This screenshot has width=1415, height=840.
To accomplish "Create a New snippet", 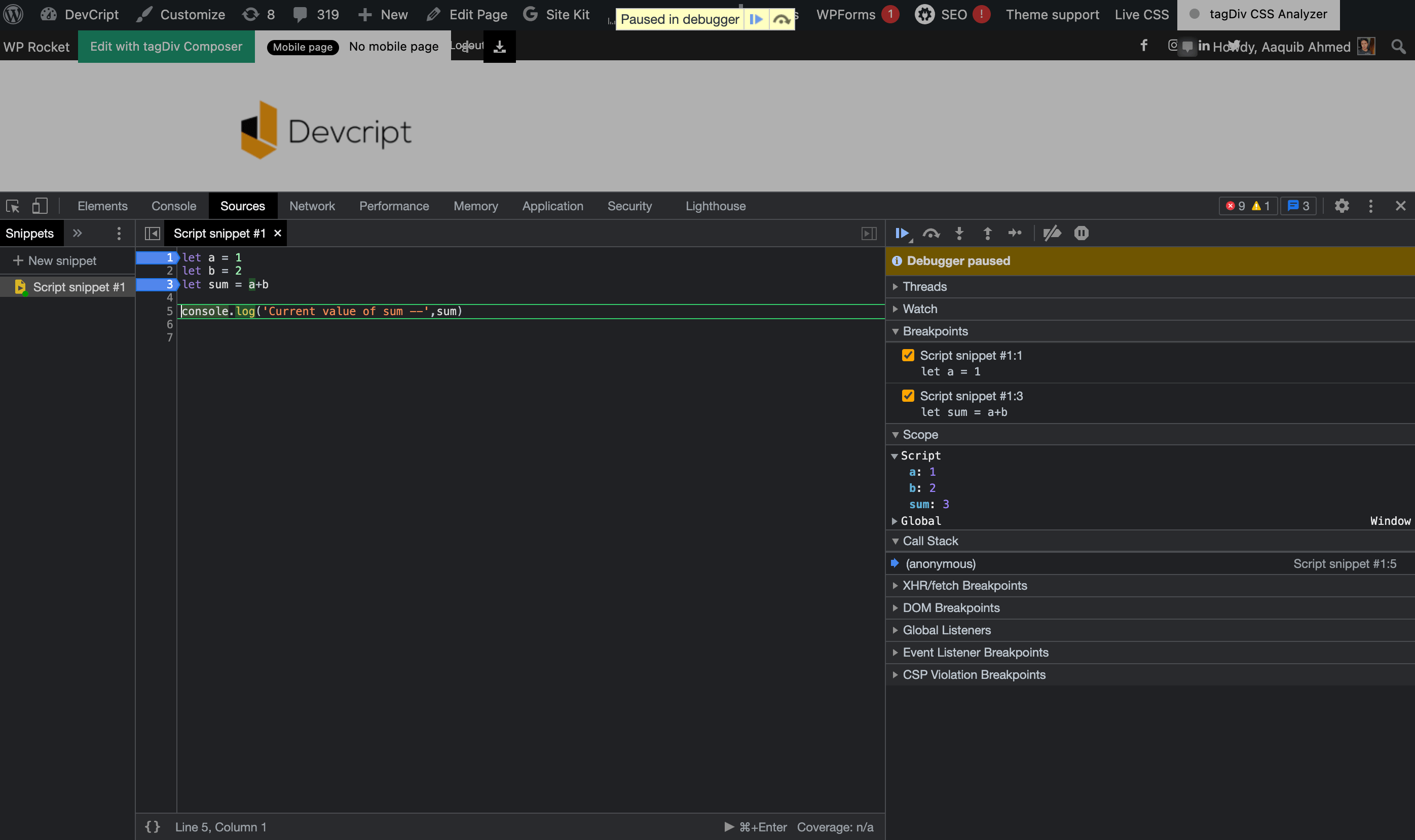I will coord(55,260).
